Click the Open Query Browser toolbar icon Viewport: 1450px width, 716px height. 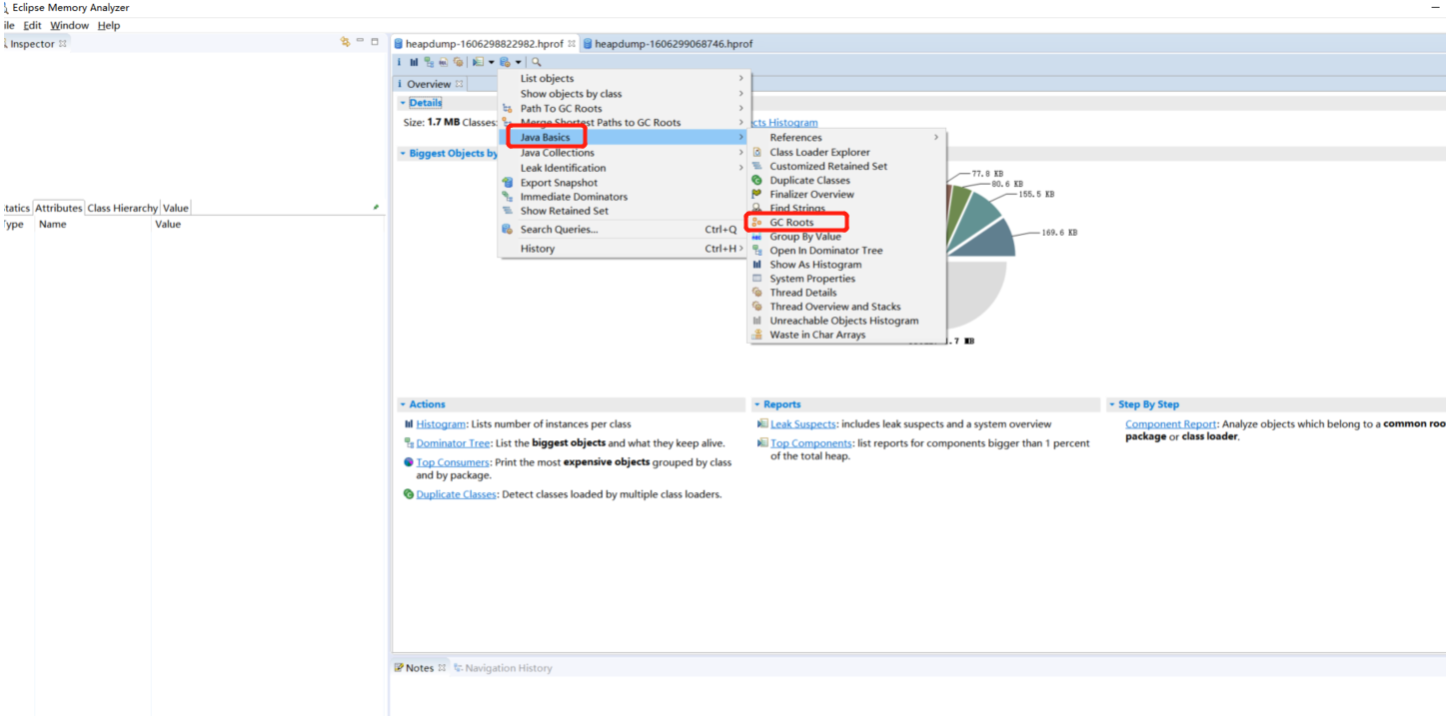coord(505,62)
